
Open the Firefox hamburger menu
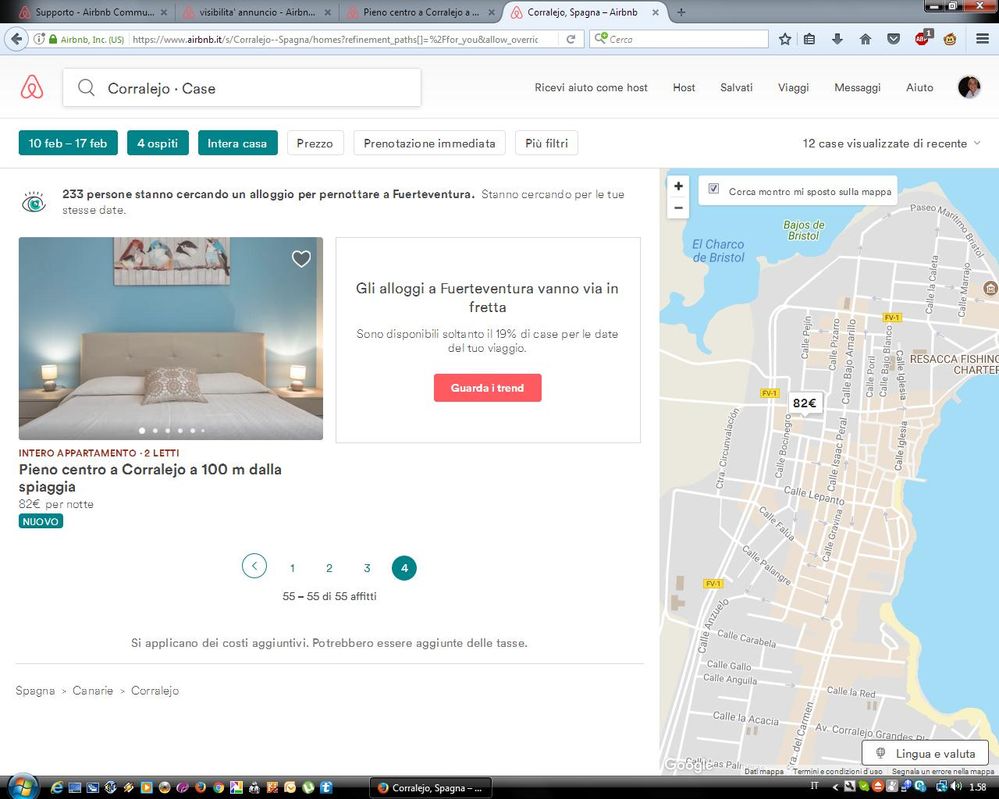click(982, 39)
